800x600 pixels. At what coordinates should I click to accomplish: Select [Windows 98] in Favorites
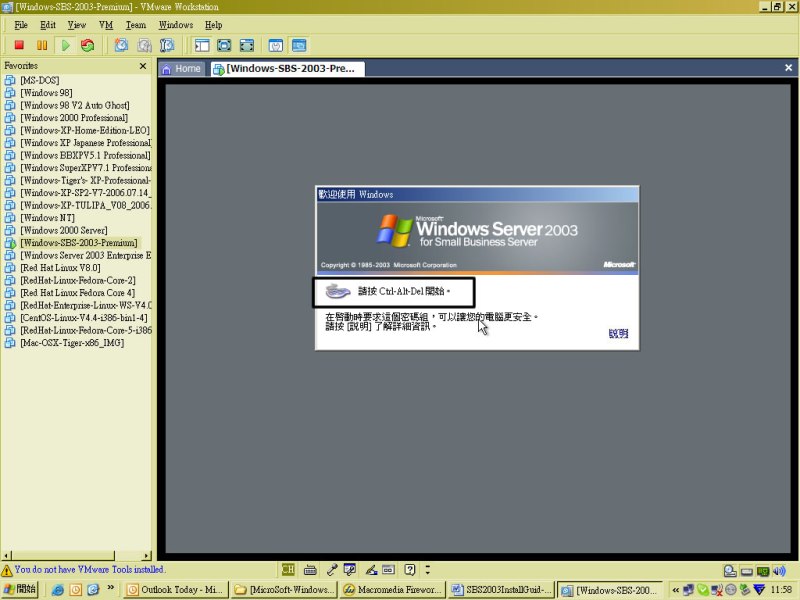[x=46, y=93]
